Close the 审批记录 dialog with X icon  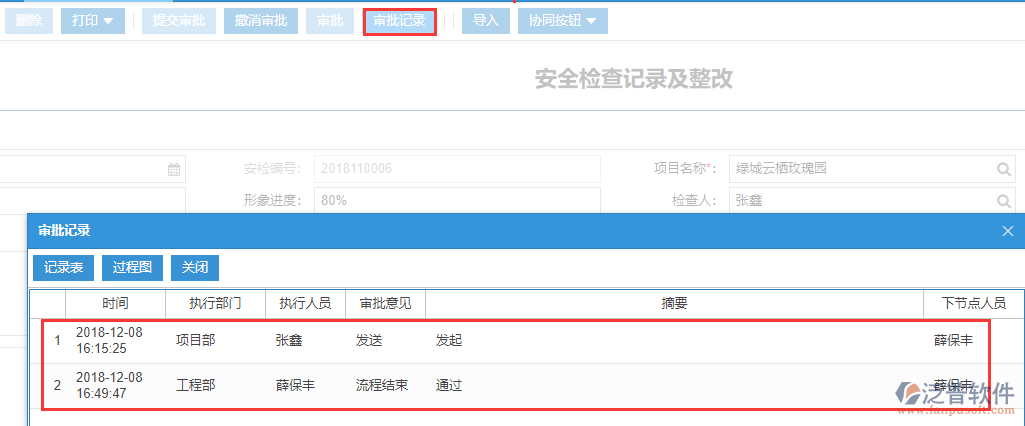1007,231
